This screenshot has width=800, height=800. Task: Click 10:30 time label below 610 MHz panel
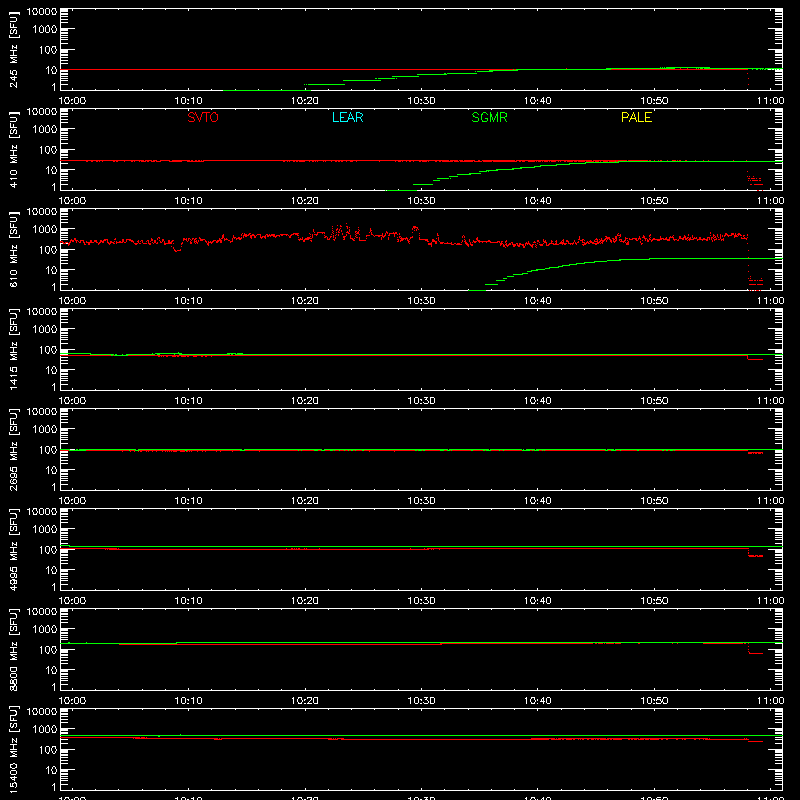[x=421, y=301]
